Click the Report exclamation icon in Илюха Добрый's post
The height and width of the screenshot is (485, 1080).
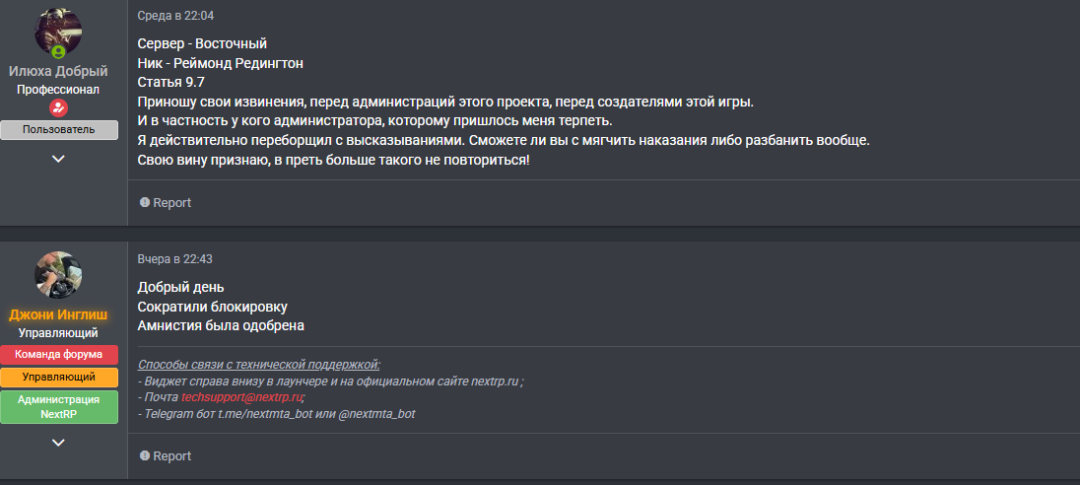[x=144, y=203]
